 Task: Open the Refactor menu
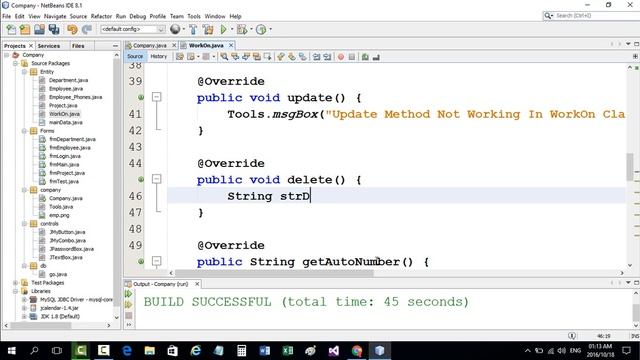101,16
